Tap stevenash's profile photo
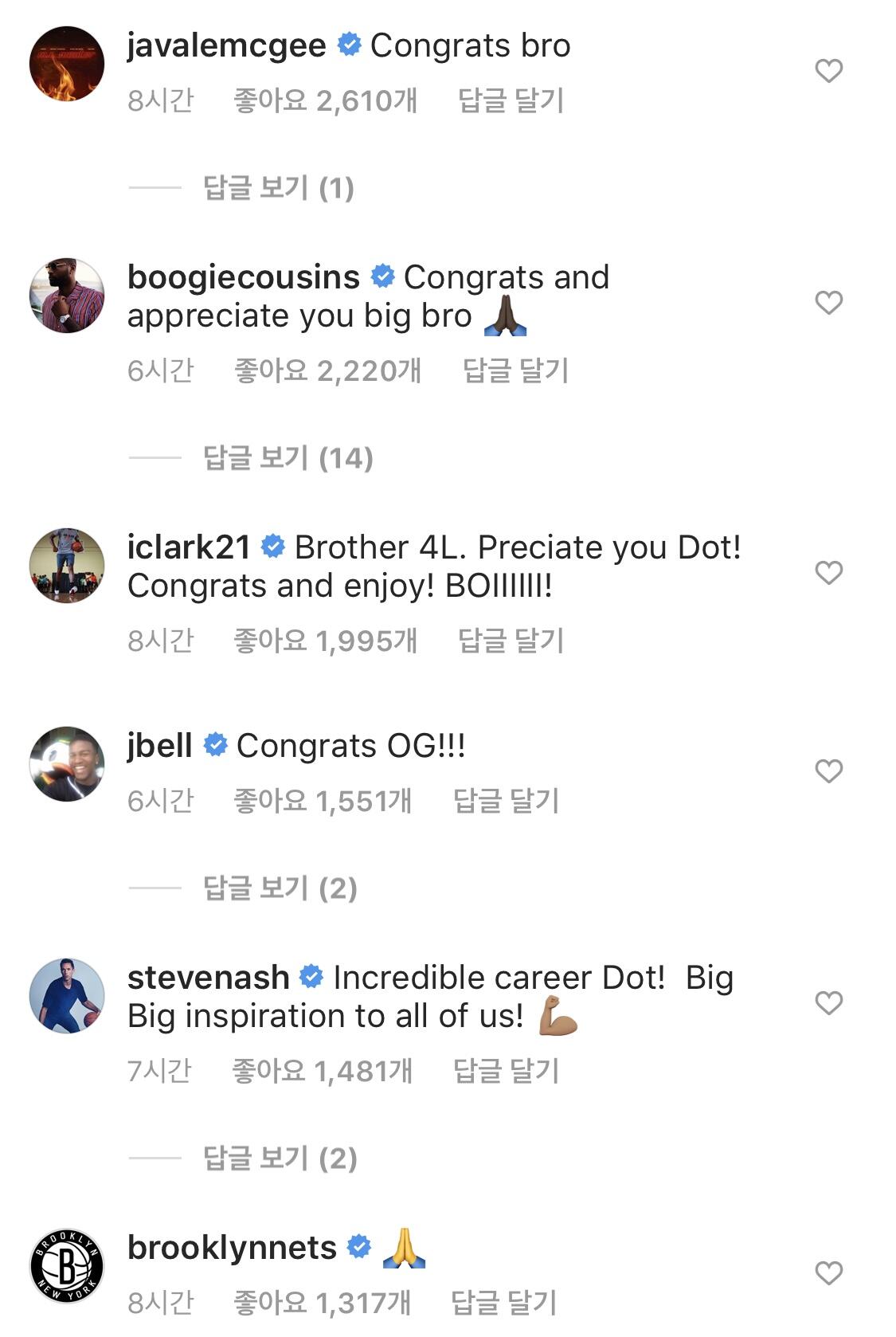The width and height of the screenshot is (896, 1337). tap(67, 995)
